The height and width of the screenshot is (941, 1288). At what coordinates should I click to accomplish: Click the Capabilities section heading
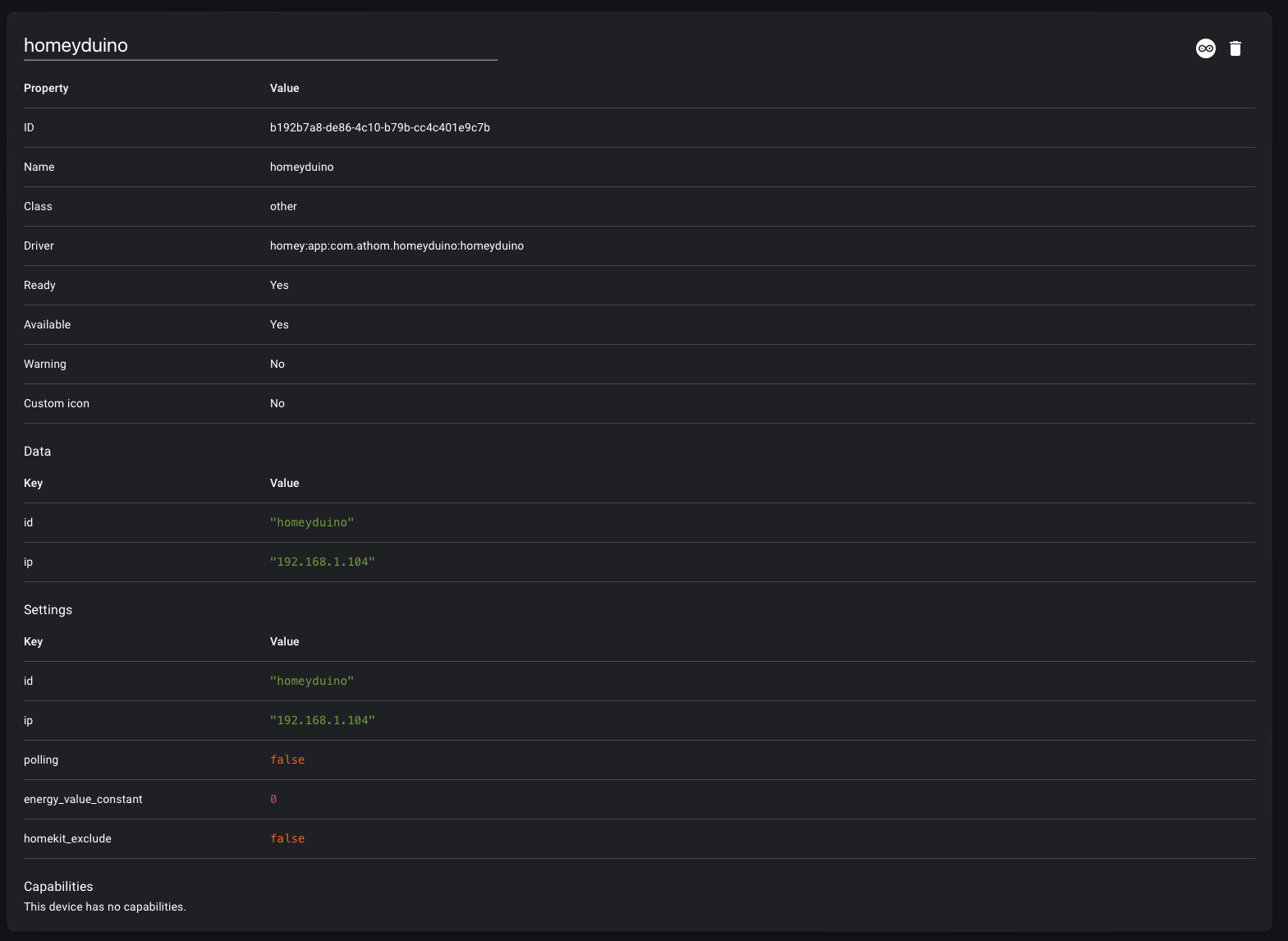(58, 886)
